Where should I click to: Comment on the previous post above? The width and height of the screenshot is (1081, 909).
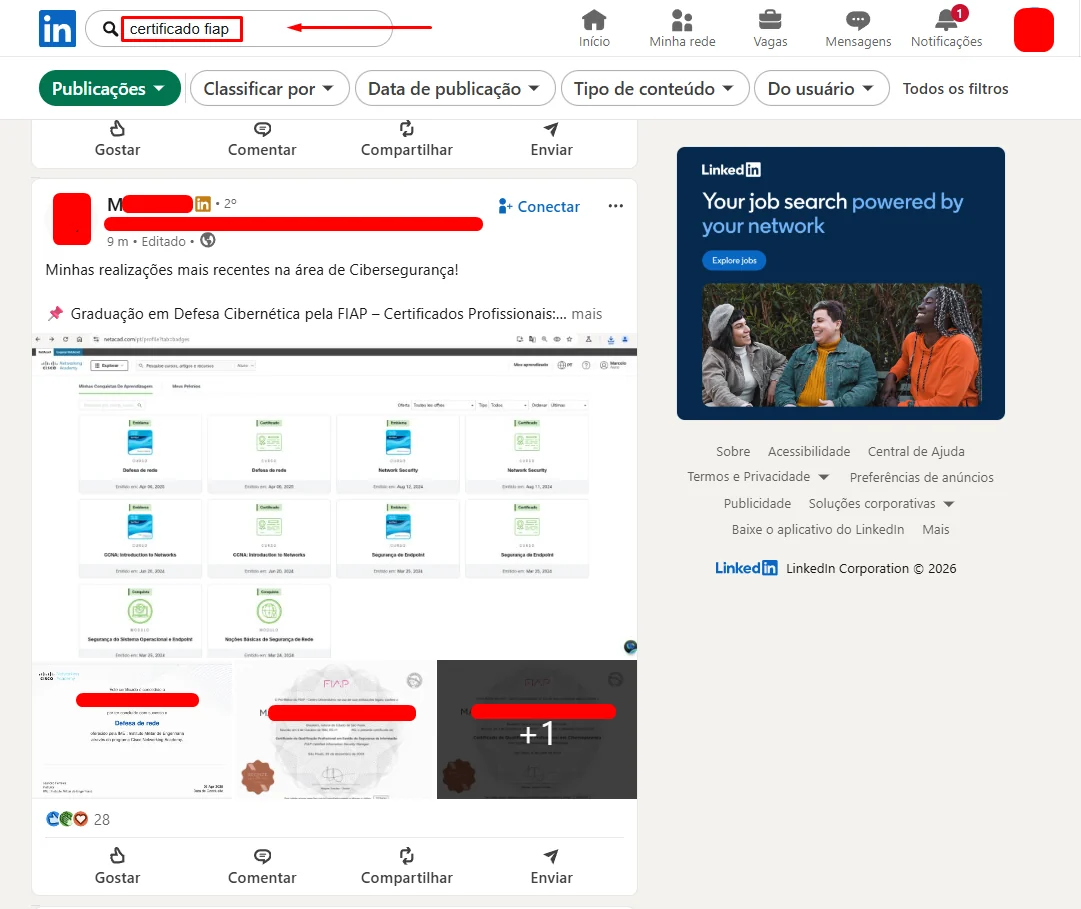coord(262,139)
